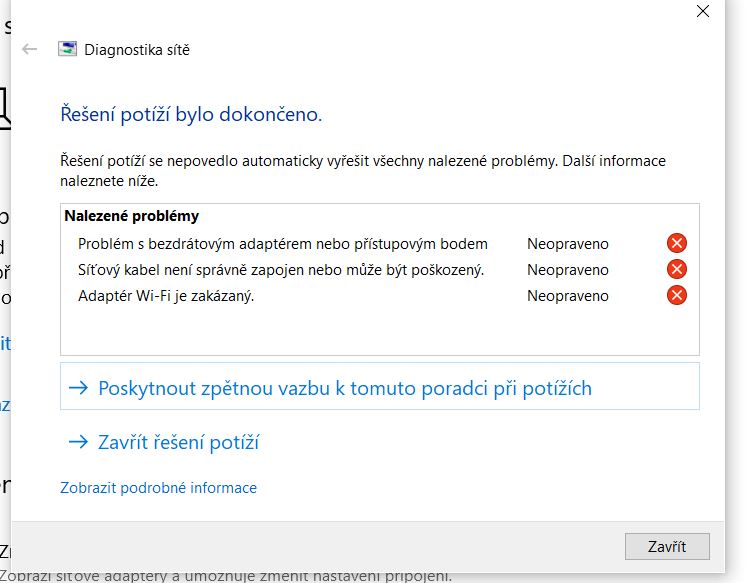Screen dimensions: 749x583
Task: Click Neopraveno status of the network cable problem
Action: click(x=568, y=269)
